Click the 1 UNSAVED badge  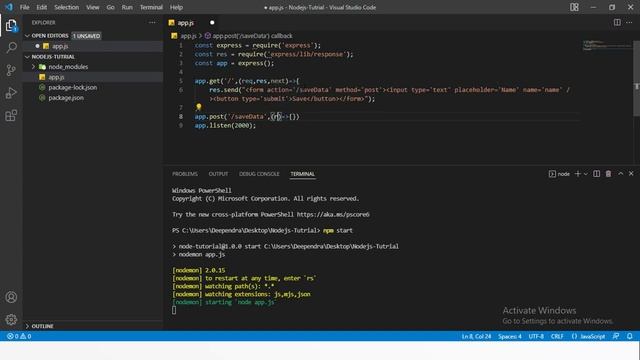coord(86,36)
